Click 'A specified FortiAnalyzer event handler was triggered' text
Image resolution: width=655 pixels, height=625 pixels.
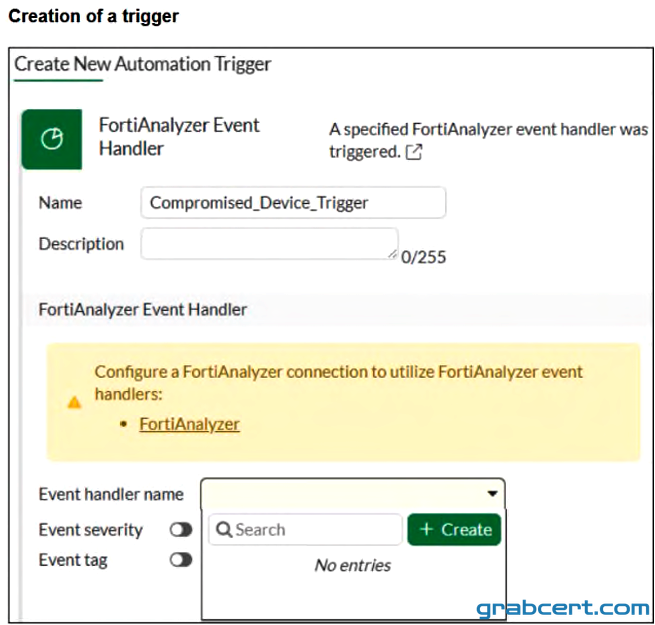489,140
